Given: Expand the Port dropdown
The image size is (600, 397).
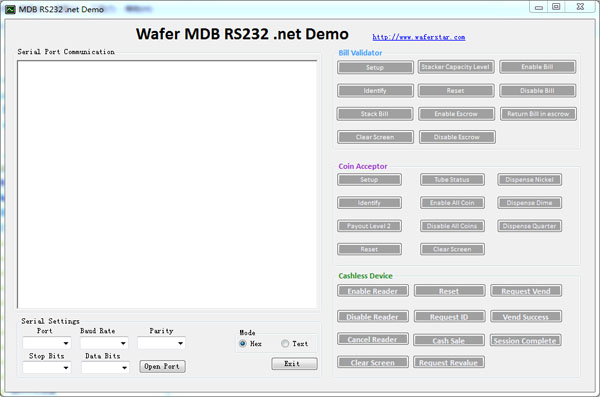Looking at the screenshot, I should click(47, 343).
